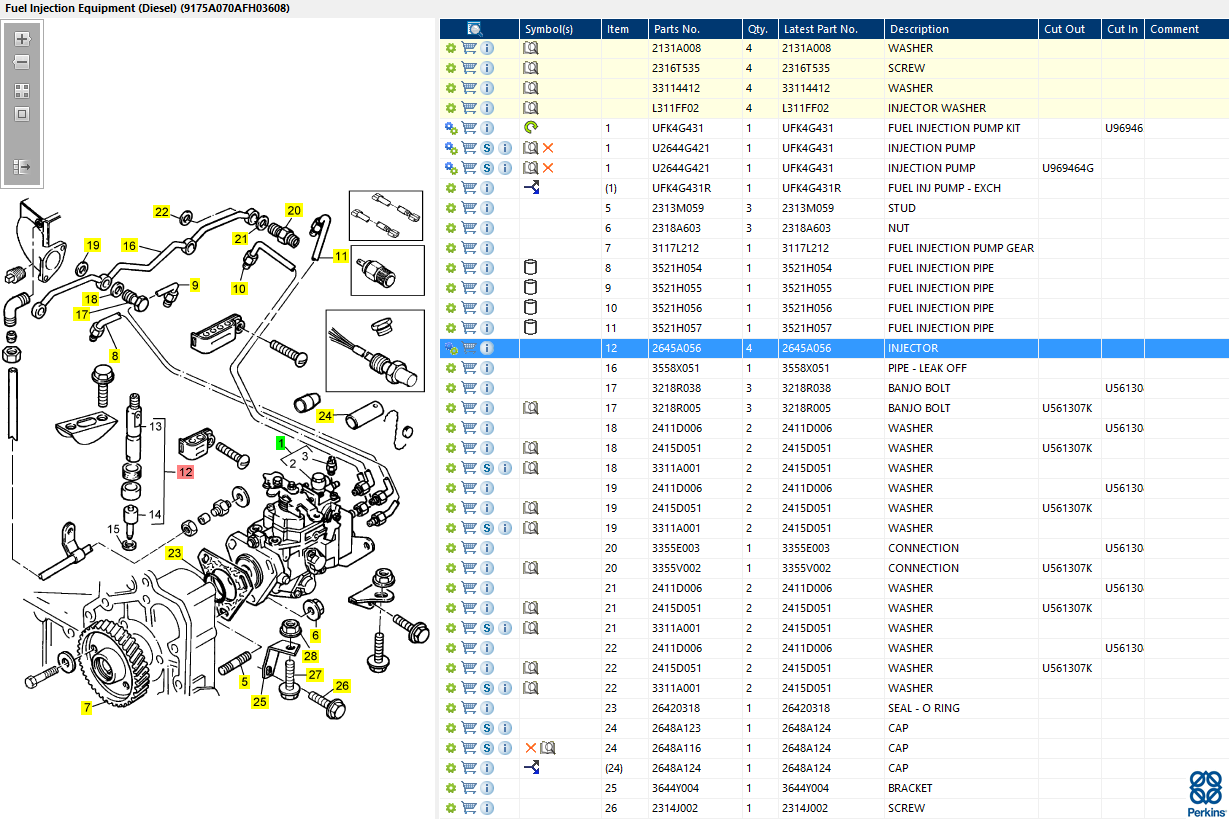Click callout 7 near pump gear
The width and height of the screenshot is (1229, 819).
click(x=87, y=708)
